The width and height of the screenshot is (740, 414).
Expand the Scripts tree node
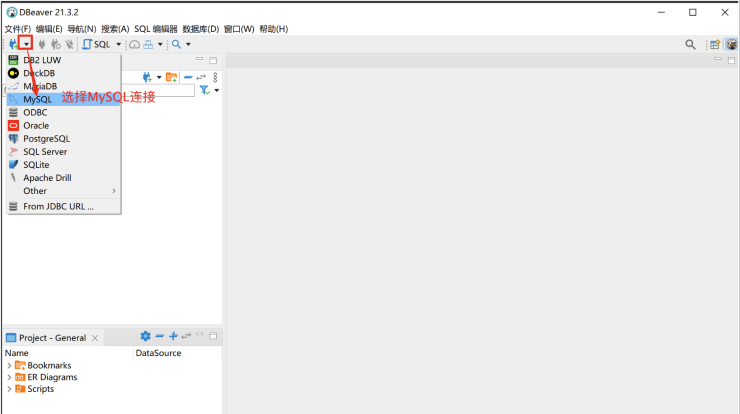[9, 389]
